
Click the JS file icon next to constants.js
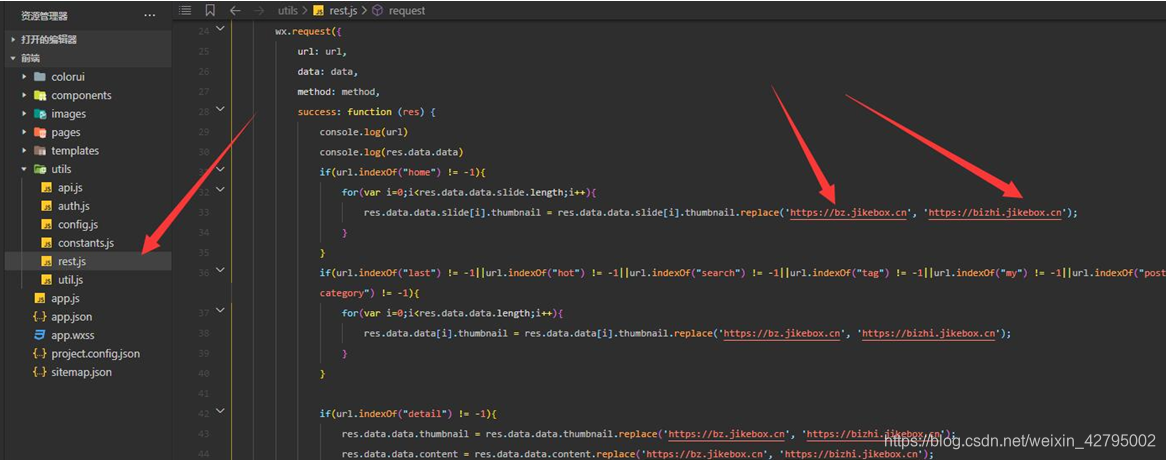[x=47, y=243]
